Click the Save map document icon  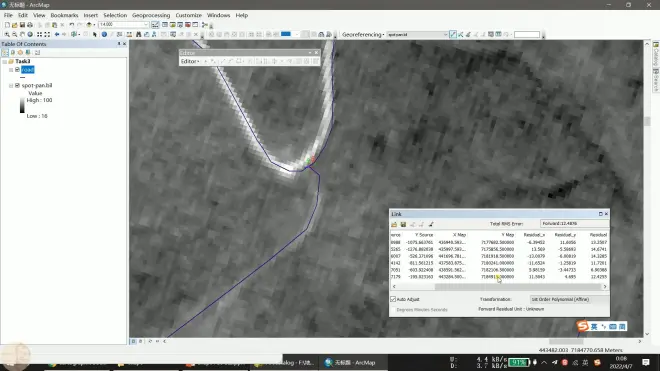pos(22,25)
